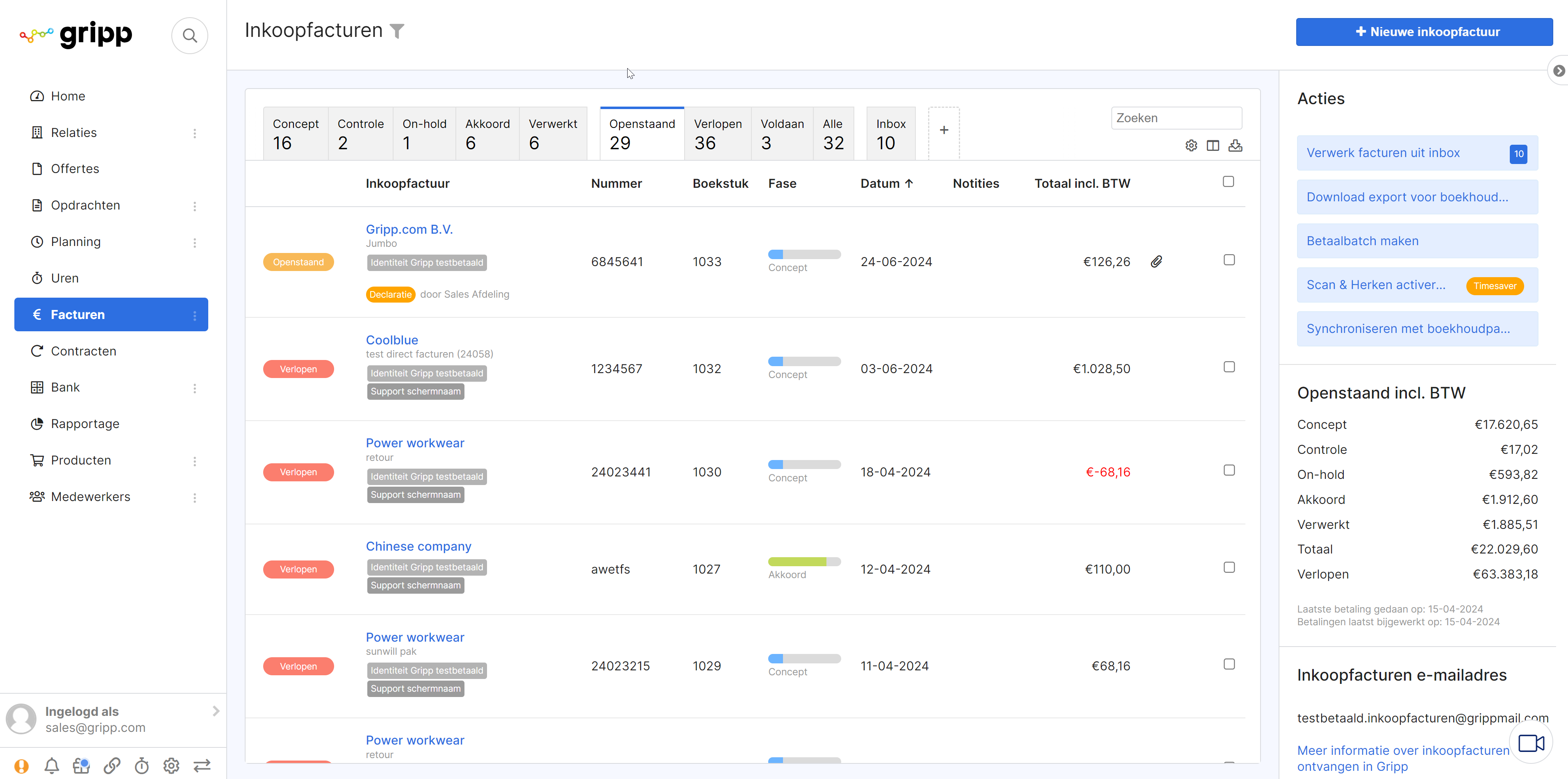This screenshot has width=1568, height=779.
Task: Expand Relaties submenu dots
Action: tap(195, 133)
